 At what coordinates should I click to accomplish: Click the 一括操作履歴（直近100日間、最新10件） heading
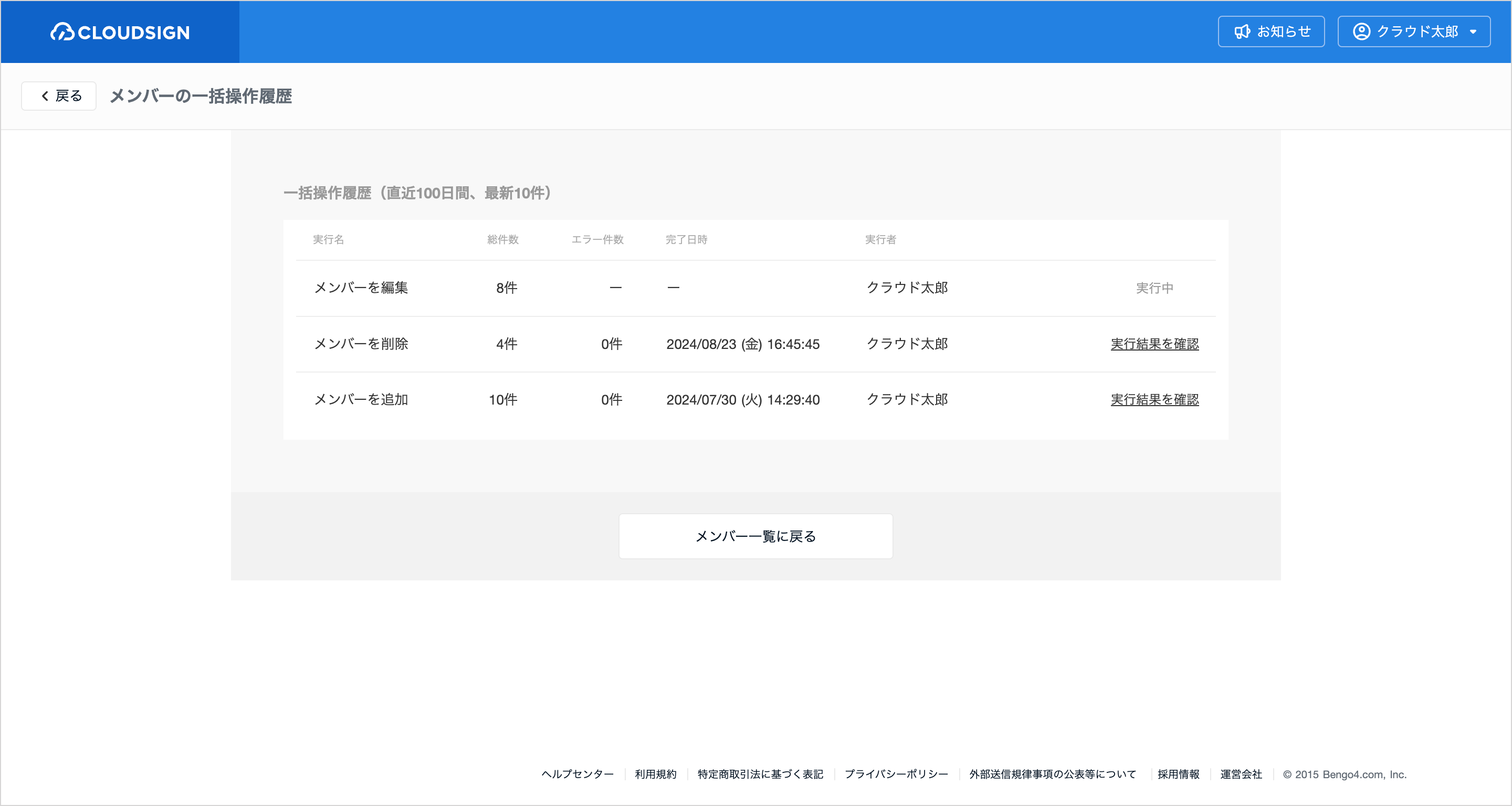[x=417, y=193]
